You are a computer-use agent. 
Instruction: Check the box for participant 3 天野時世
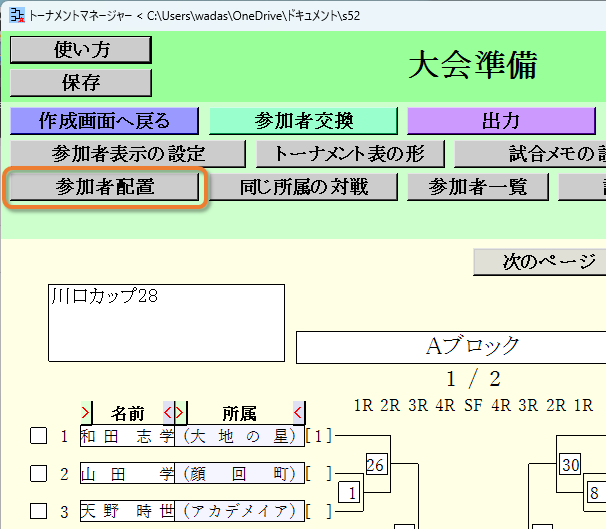click(39, 511)
